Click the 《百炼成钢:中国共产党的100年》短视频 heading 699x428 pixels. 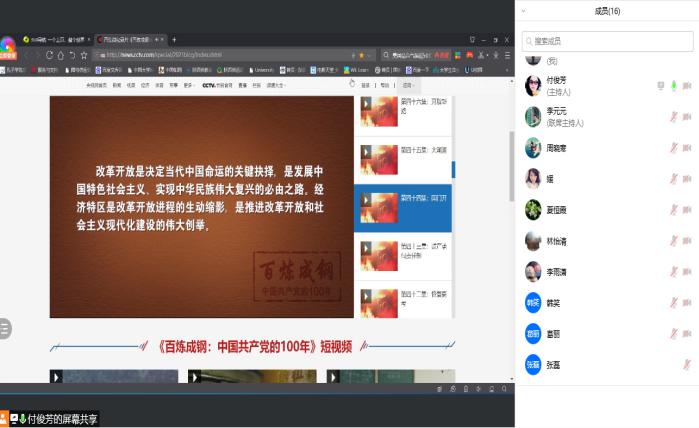[253, 346]
